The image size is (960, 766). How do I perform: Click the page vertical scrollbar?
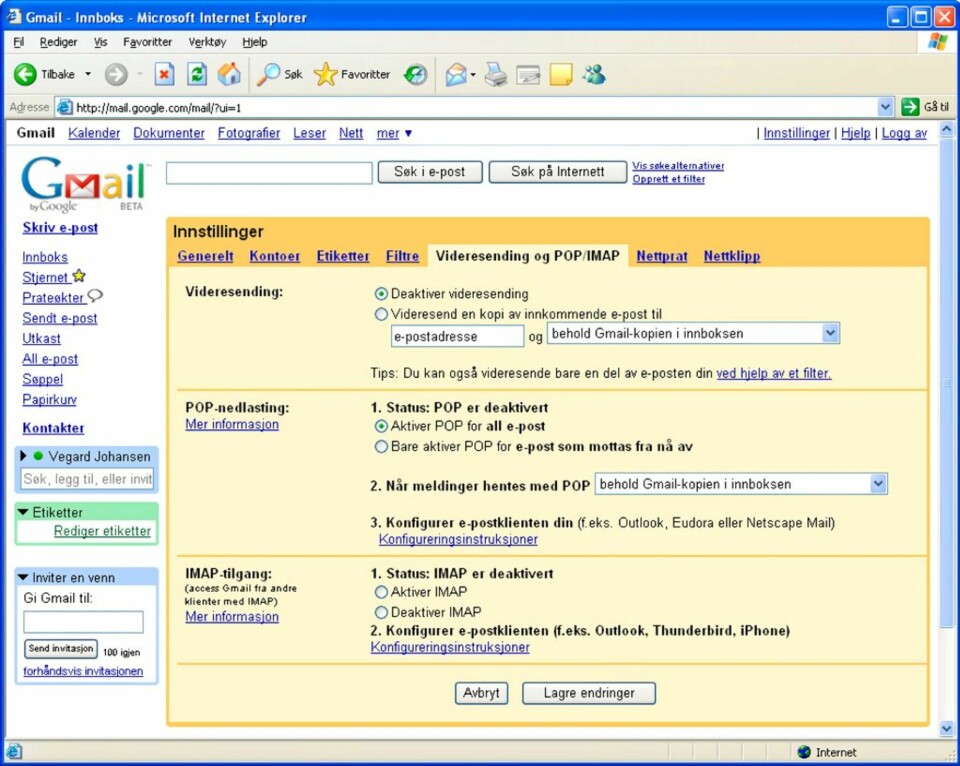[947, 384]
